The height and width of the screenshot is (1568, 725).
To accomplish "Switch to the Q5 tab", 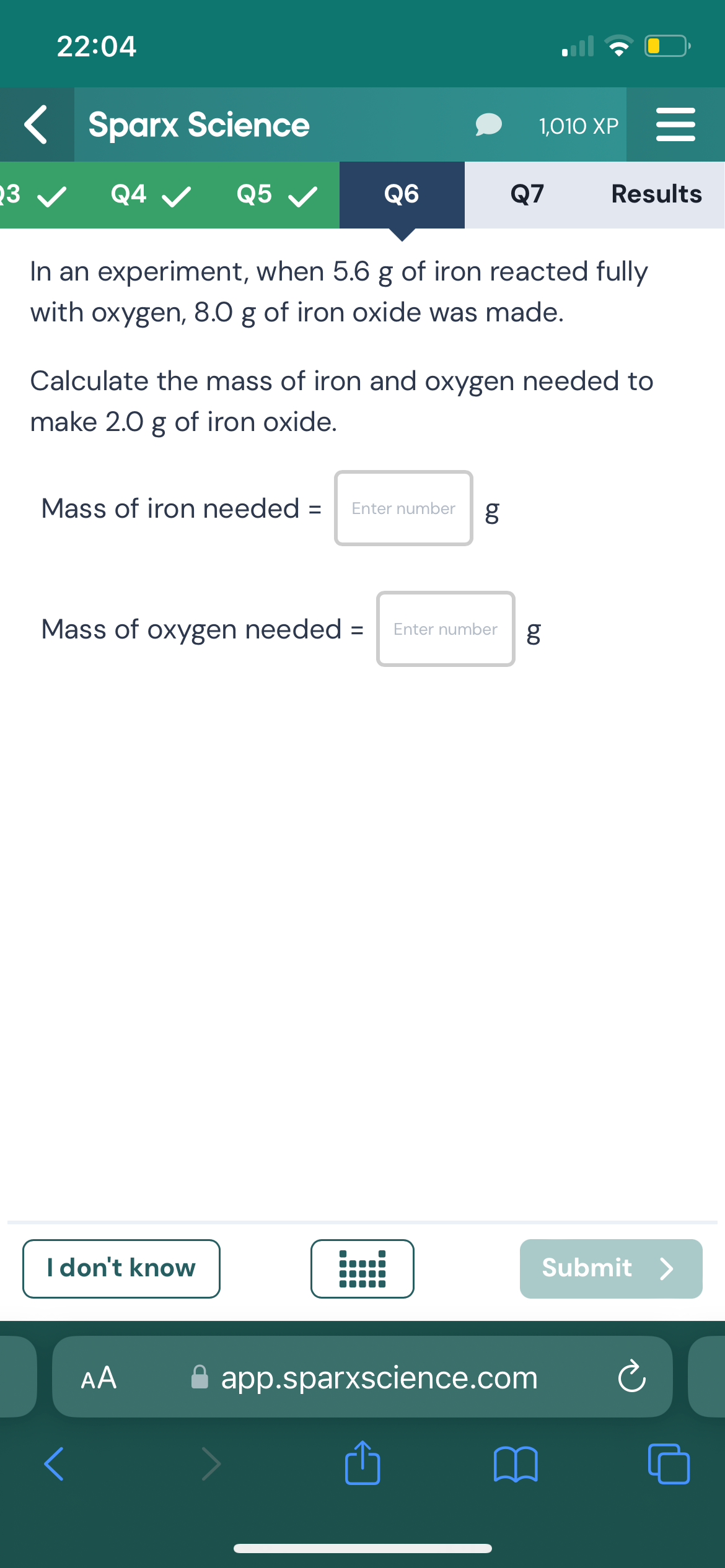I will coord(276,195).
